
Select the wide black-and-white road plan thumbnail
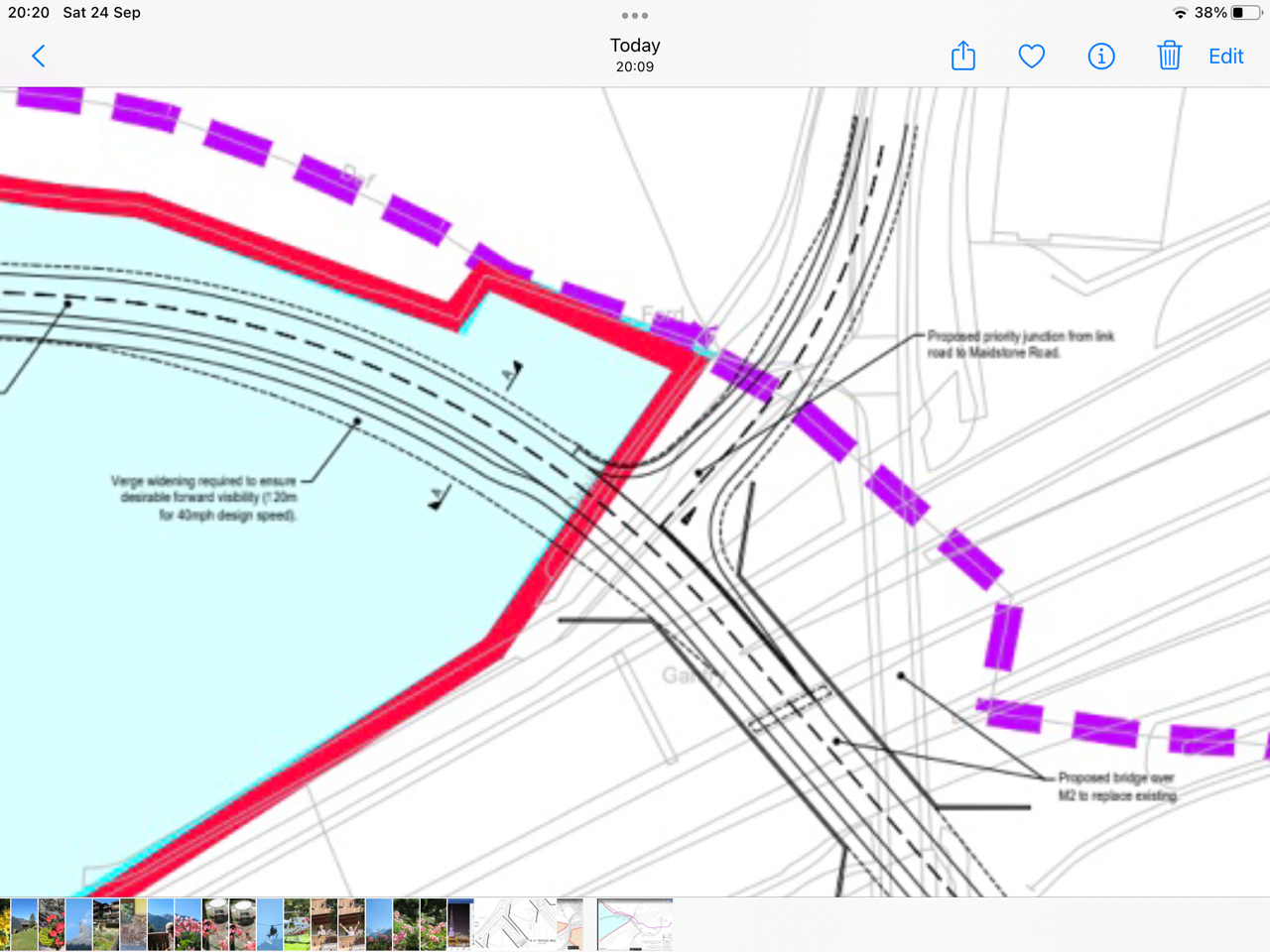pyautogui.click(x=514, y=924)
